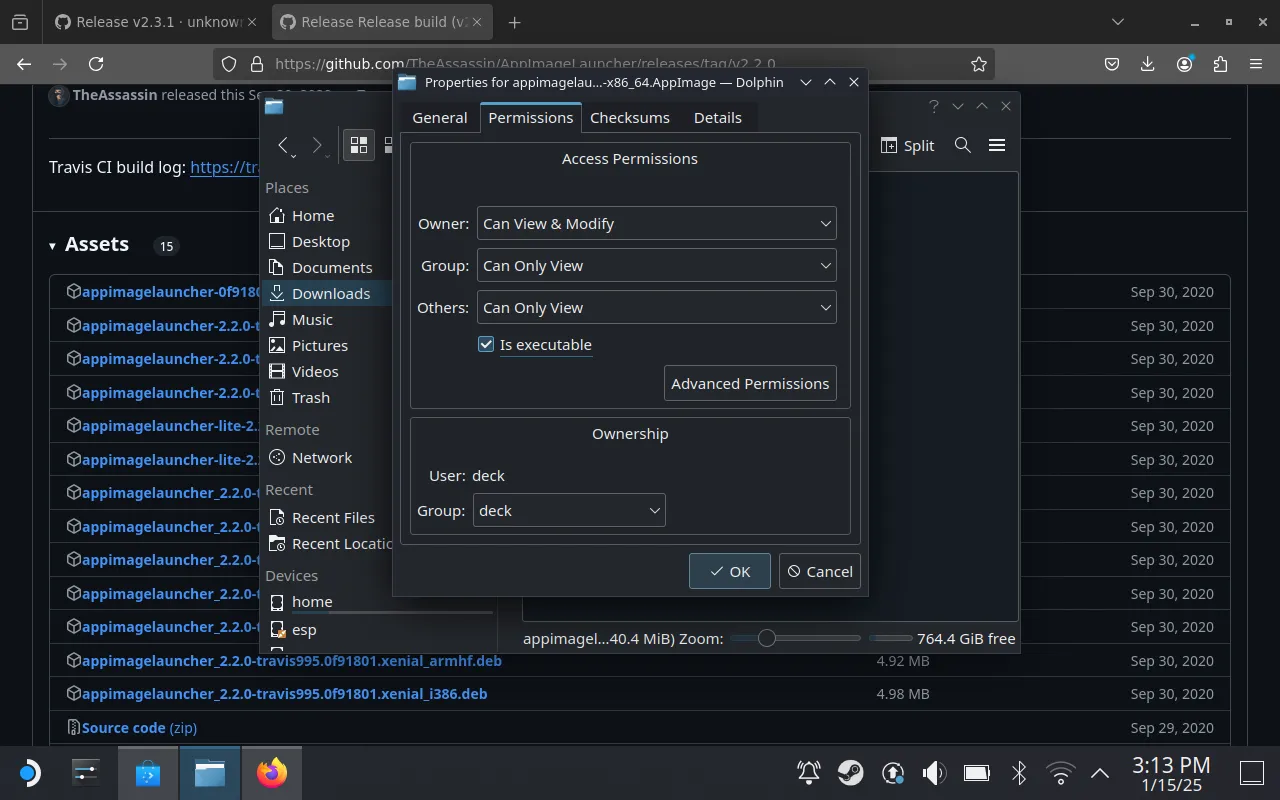The image size is (1280, 800).
Task: Open the Advanced Permissions dialog
Action: coord(750,383)
